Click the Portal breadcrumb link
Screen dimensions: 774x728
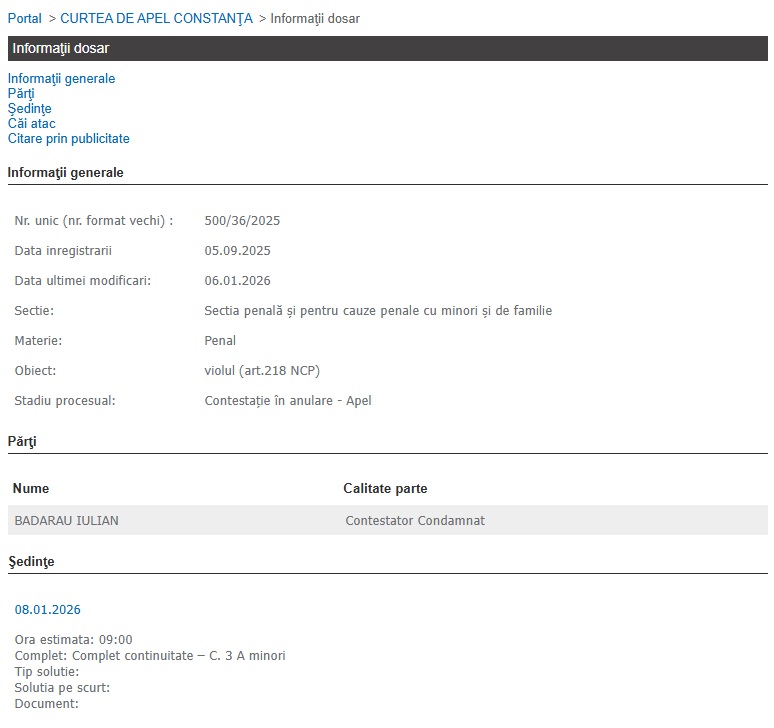click(25, 19)
